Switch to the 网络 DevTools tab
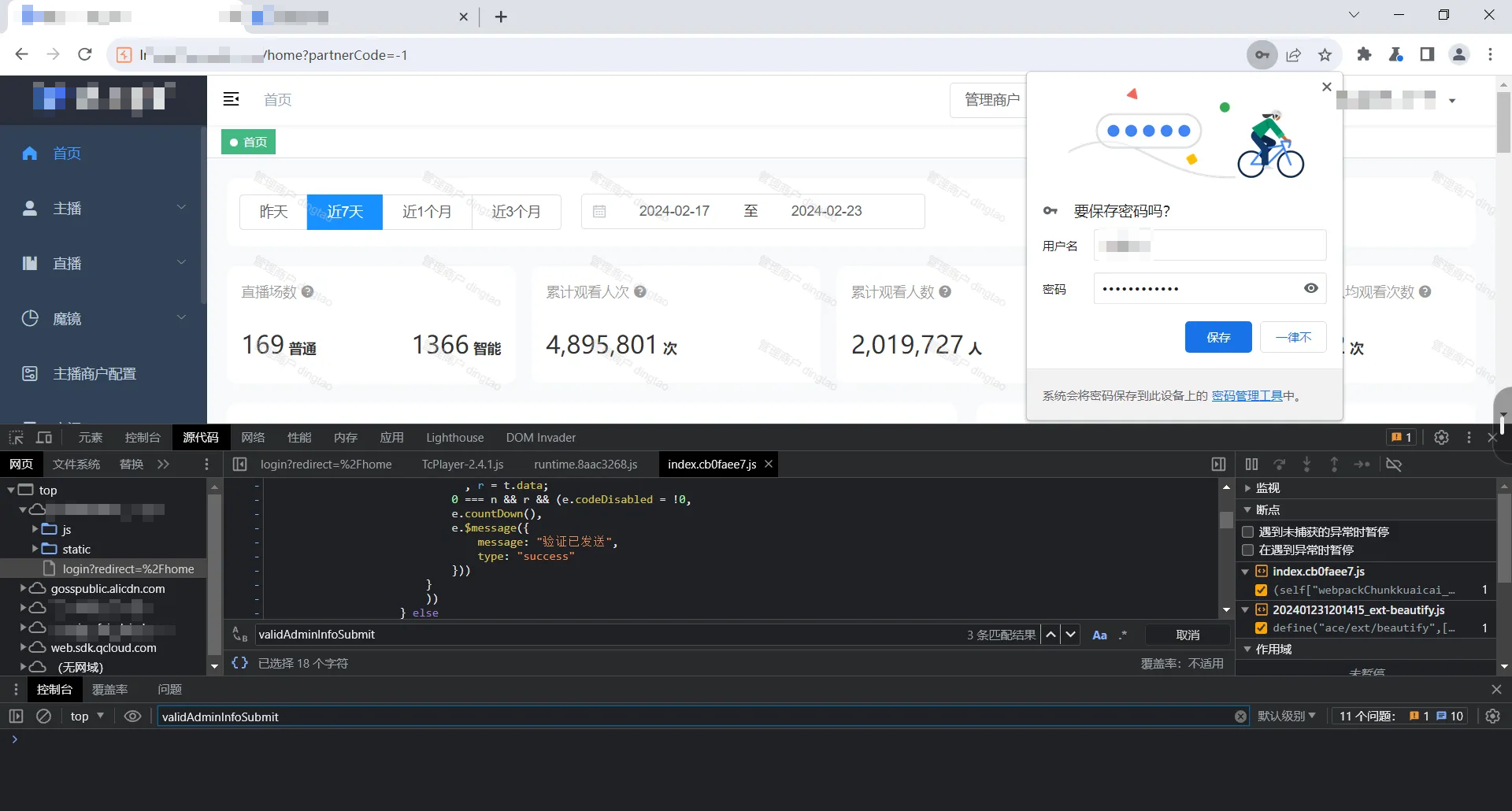The image size is (1512, 811). [x=253, y=438]
